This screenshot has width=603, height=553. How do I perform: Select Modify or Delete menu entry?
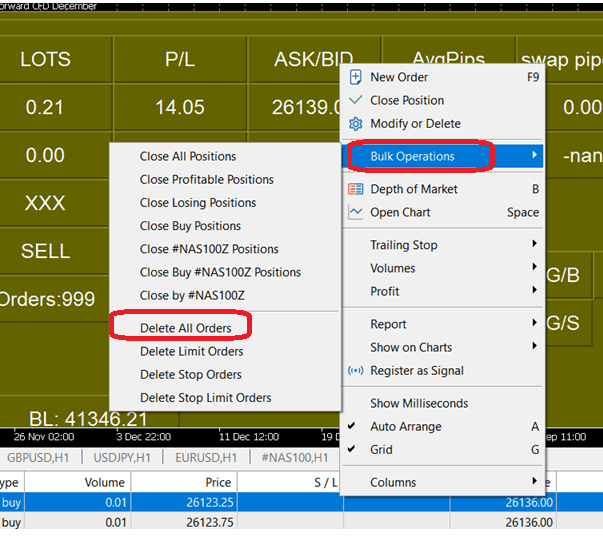(x=443, y=124)
